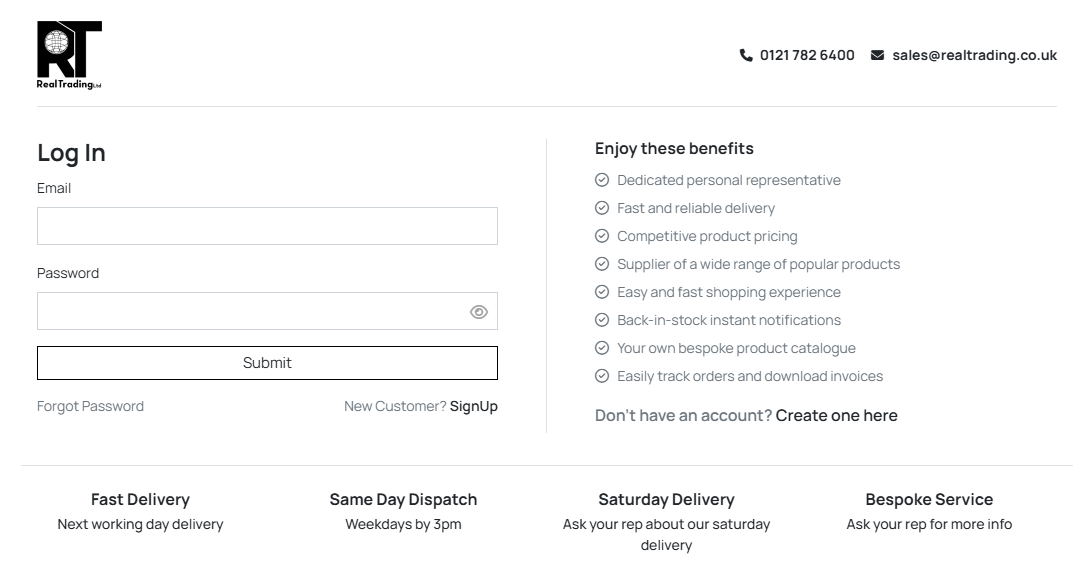This screenshot has width=1091, height=574.
Task: Click Create one here link
Action: 836,415
